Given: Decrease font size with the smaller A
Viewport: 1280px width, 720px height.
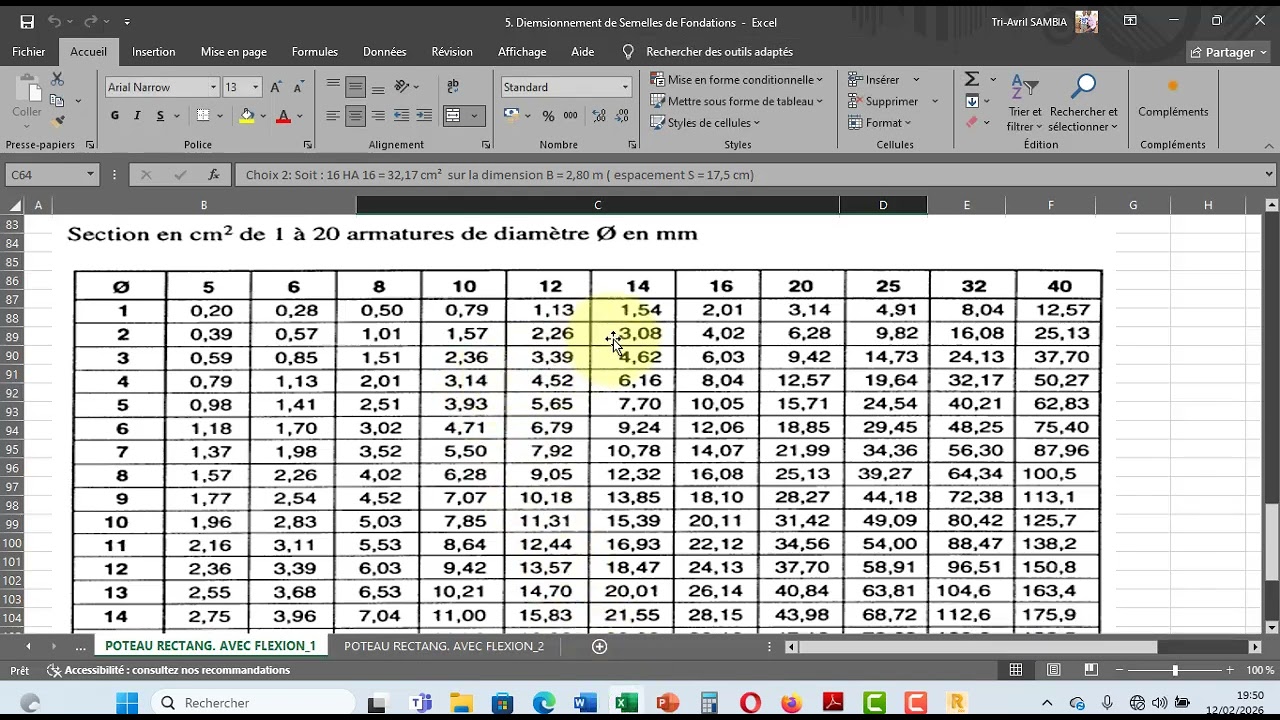Looking at the screenshot, I should [298, 87].
